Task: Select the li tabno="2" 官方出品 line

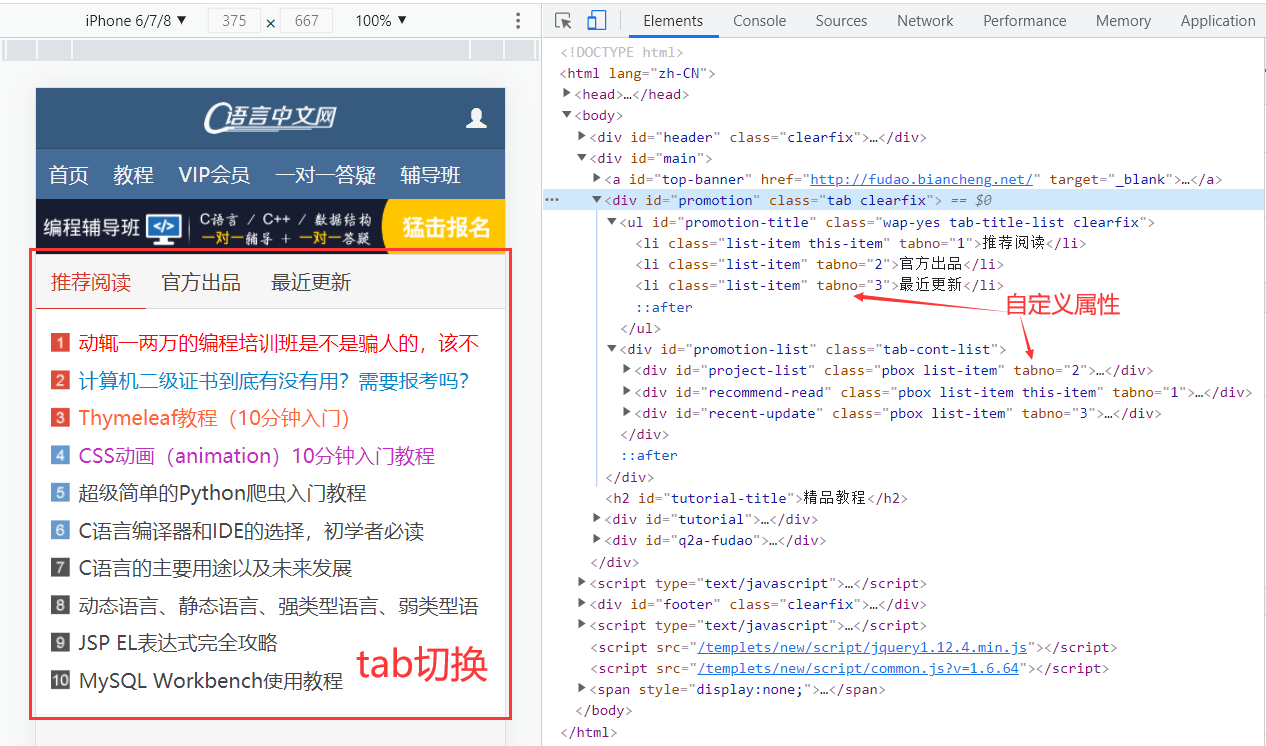Action: pyautogui.click(x=819, y=264)
